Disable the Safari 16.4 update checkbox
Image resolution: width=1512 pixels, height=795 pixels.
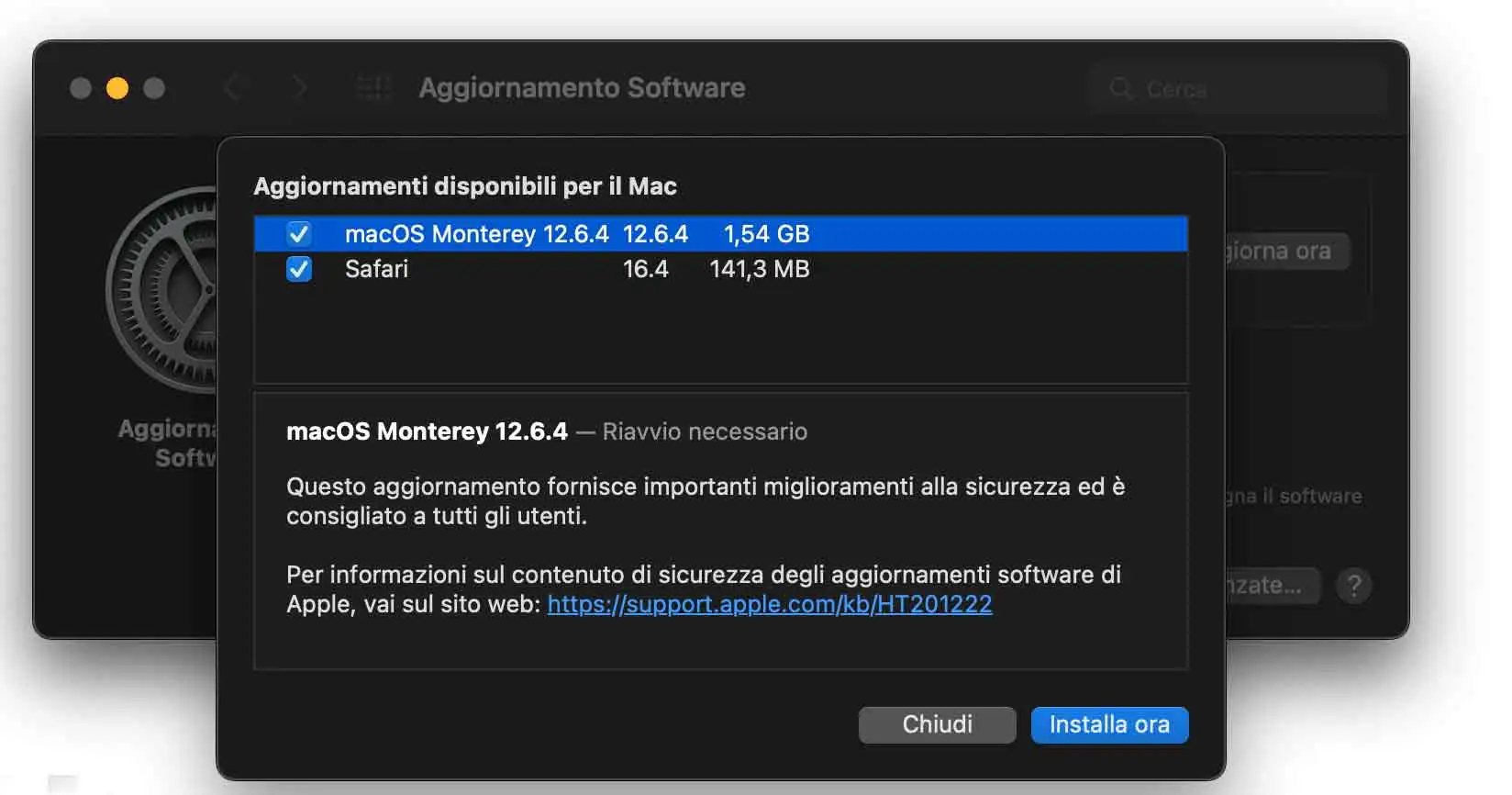coord(298,269)
